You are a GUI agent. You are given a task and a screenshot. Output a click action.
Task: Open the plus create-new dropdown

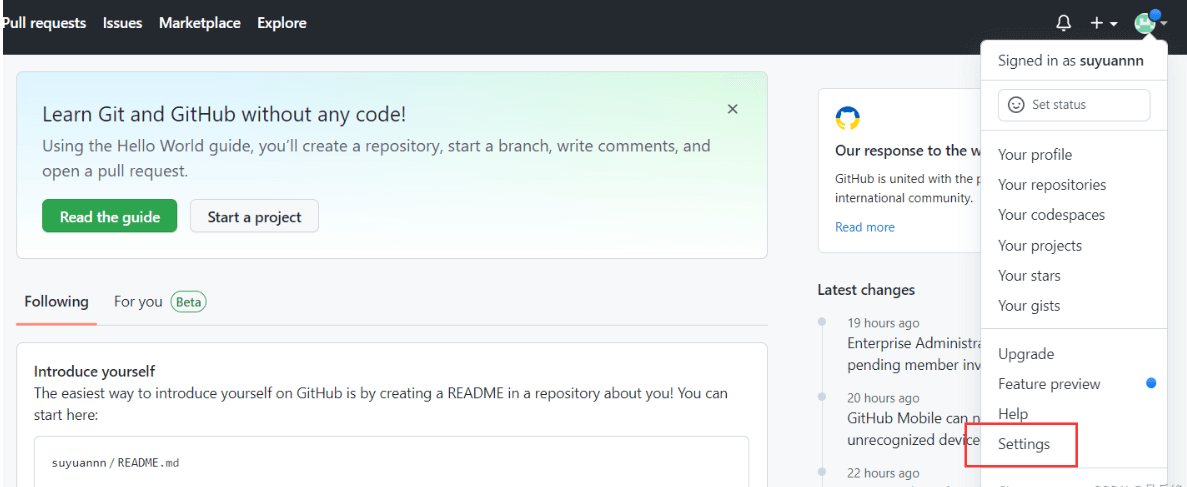pos(1104,23)
